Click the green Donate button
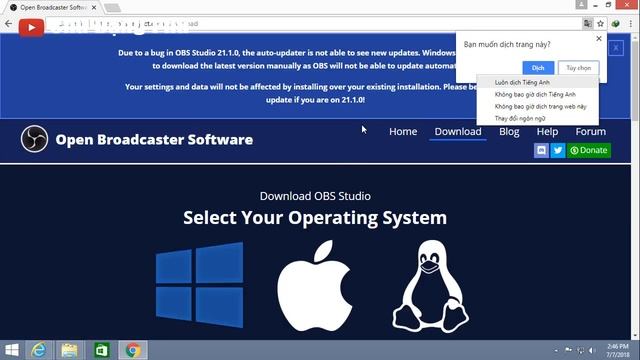 click(x=589, y=150)
